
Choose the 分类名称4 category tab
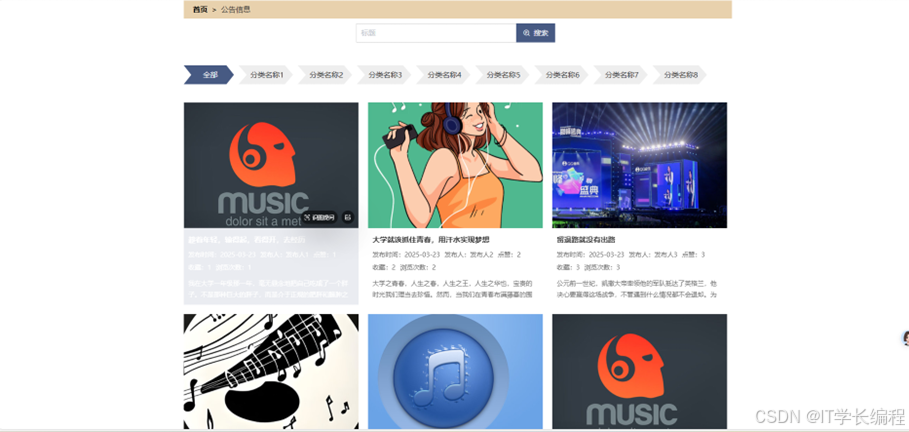pyautogui.click(x=445, y=75)
